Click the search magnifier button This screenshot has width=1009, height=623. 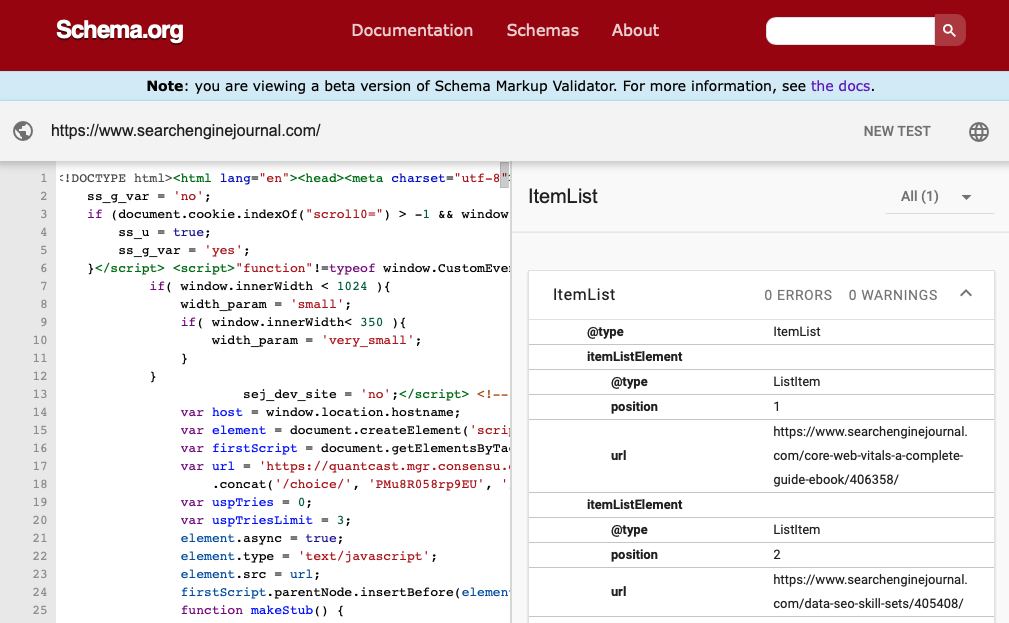coord(950,30)
